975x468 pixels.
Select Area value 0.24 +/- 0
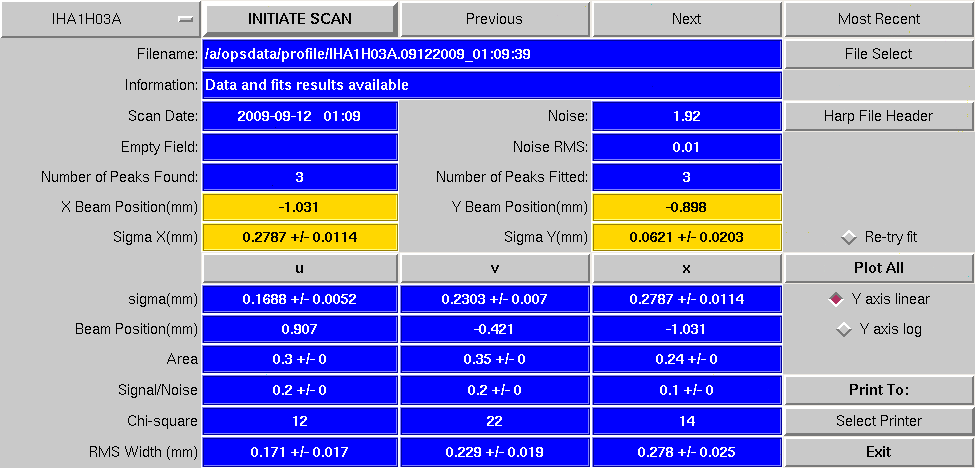(686, 360)
